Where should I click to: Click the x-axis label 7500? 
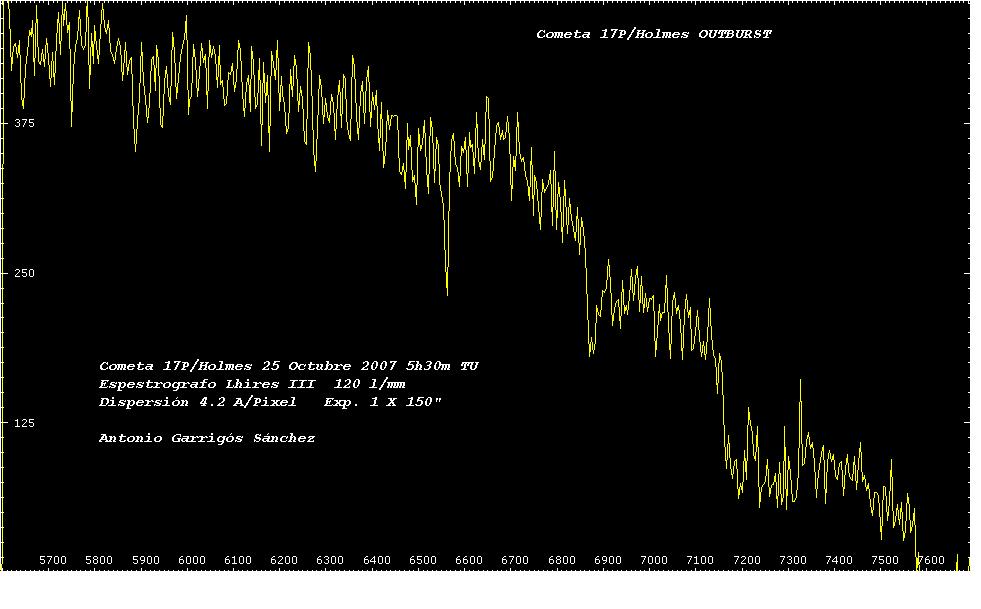[x=885, y=560]
